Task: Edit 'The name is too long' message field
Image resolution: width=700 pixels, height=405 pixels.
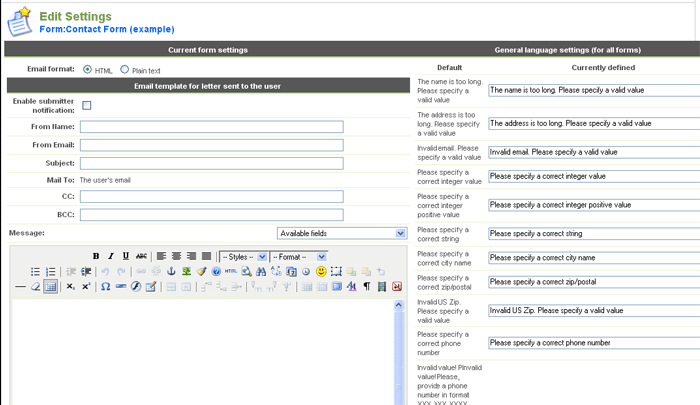Action: coord(594,90)
